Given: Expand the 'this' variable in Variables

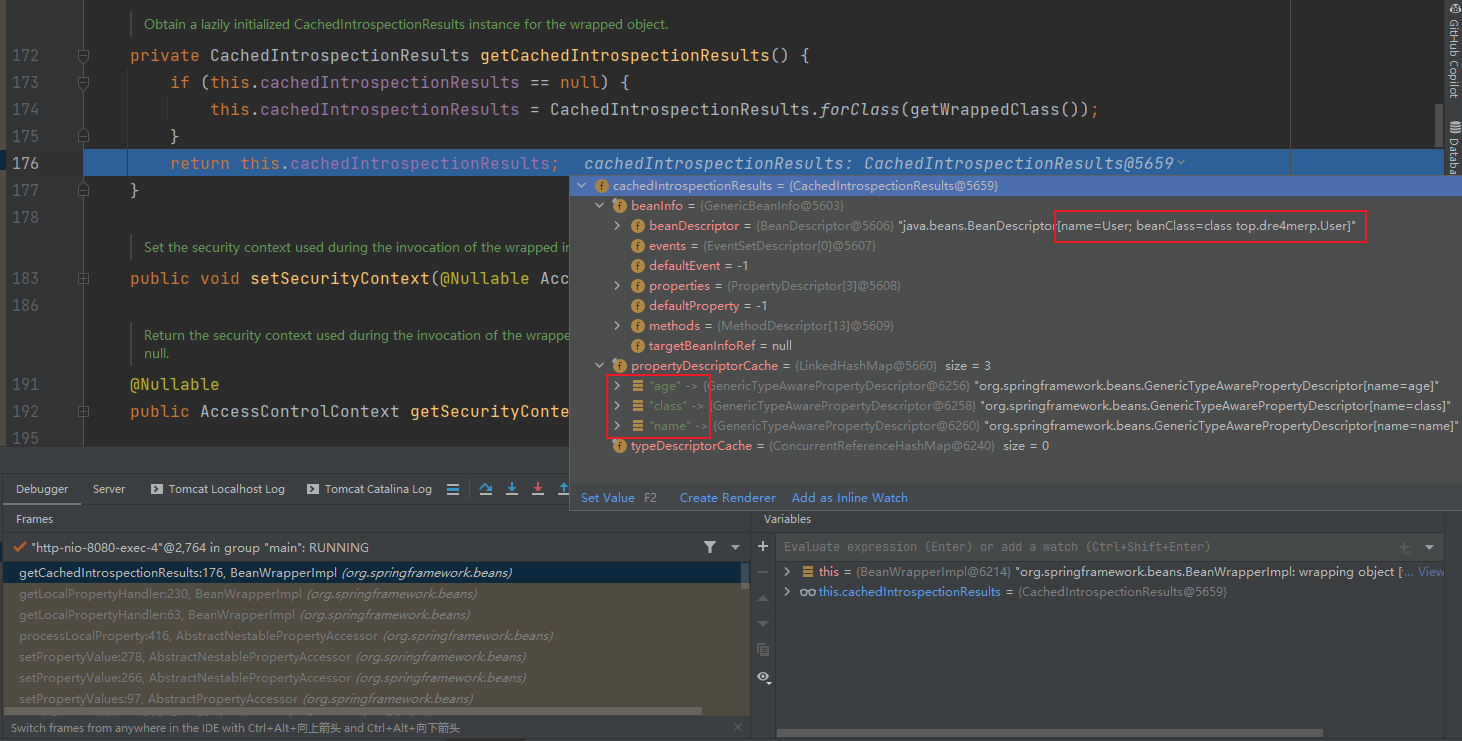Looking at the screenshot, I should point(788,572).
